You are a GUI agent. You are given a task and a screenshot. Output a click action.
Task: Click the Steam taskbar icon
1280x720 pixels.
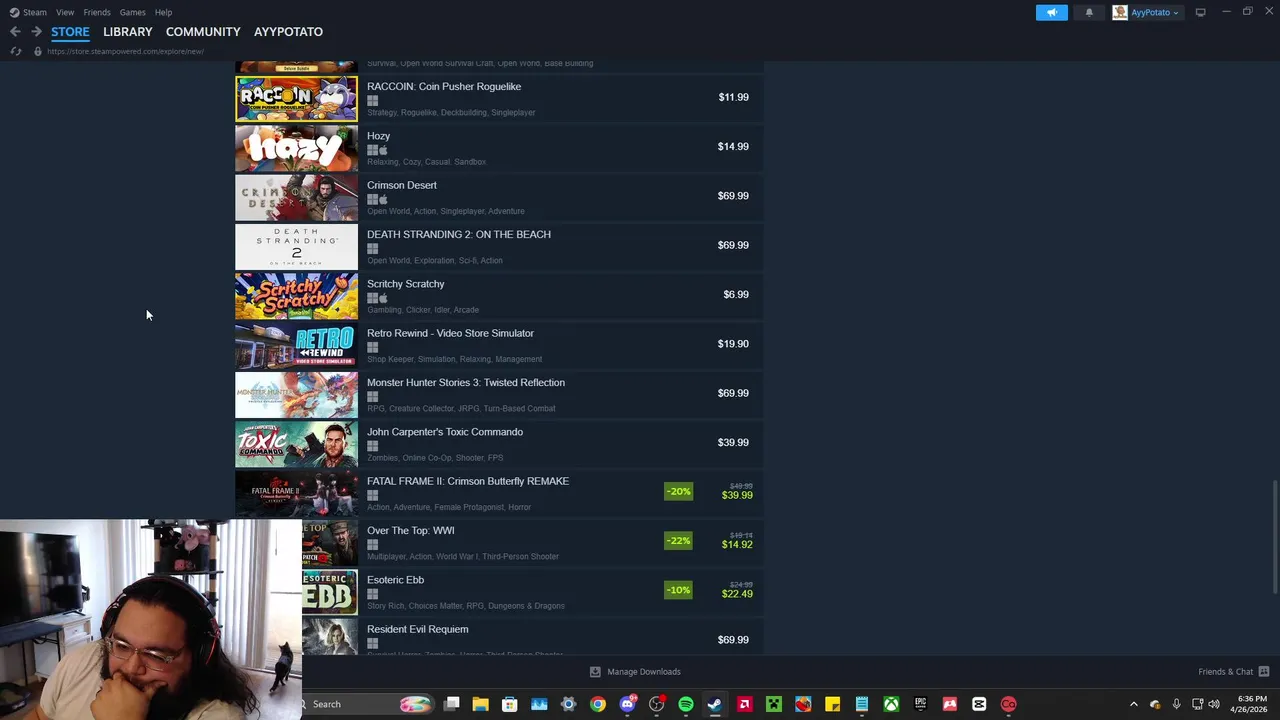click(715, 704)
